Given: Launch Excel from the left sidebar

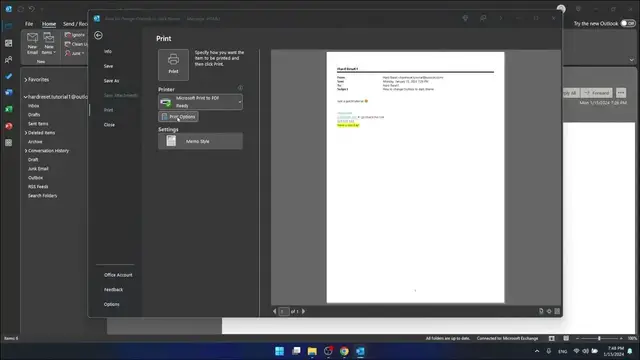Looking at the screenshot, I should (x=9, y=109).
